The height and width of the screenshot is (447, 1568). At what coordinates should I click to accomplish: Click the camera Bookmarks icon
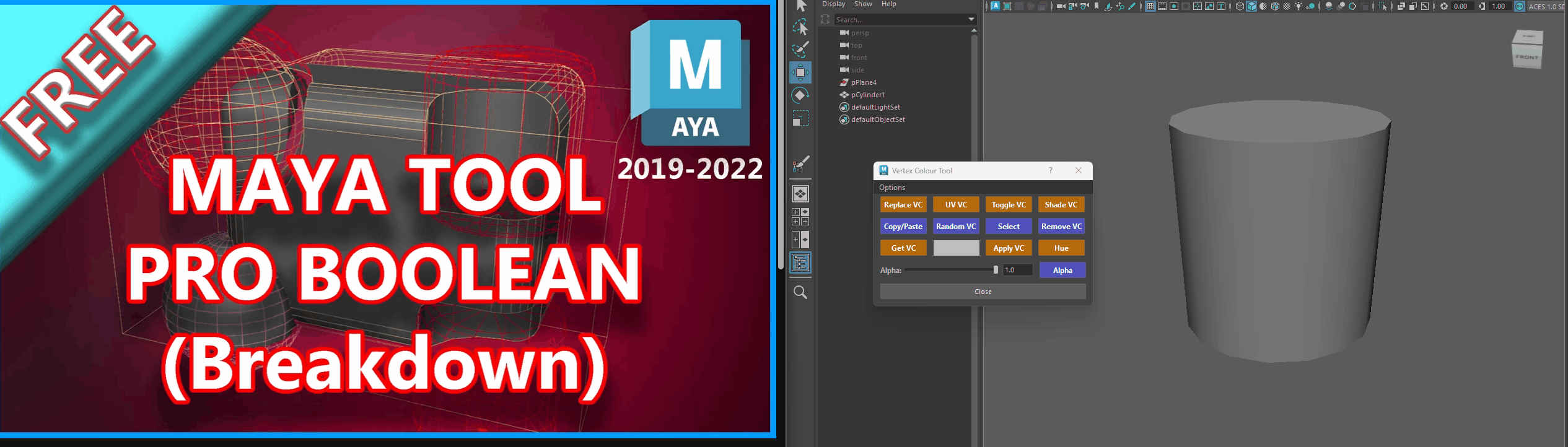(1097, 6)
